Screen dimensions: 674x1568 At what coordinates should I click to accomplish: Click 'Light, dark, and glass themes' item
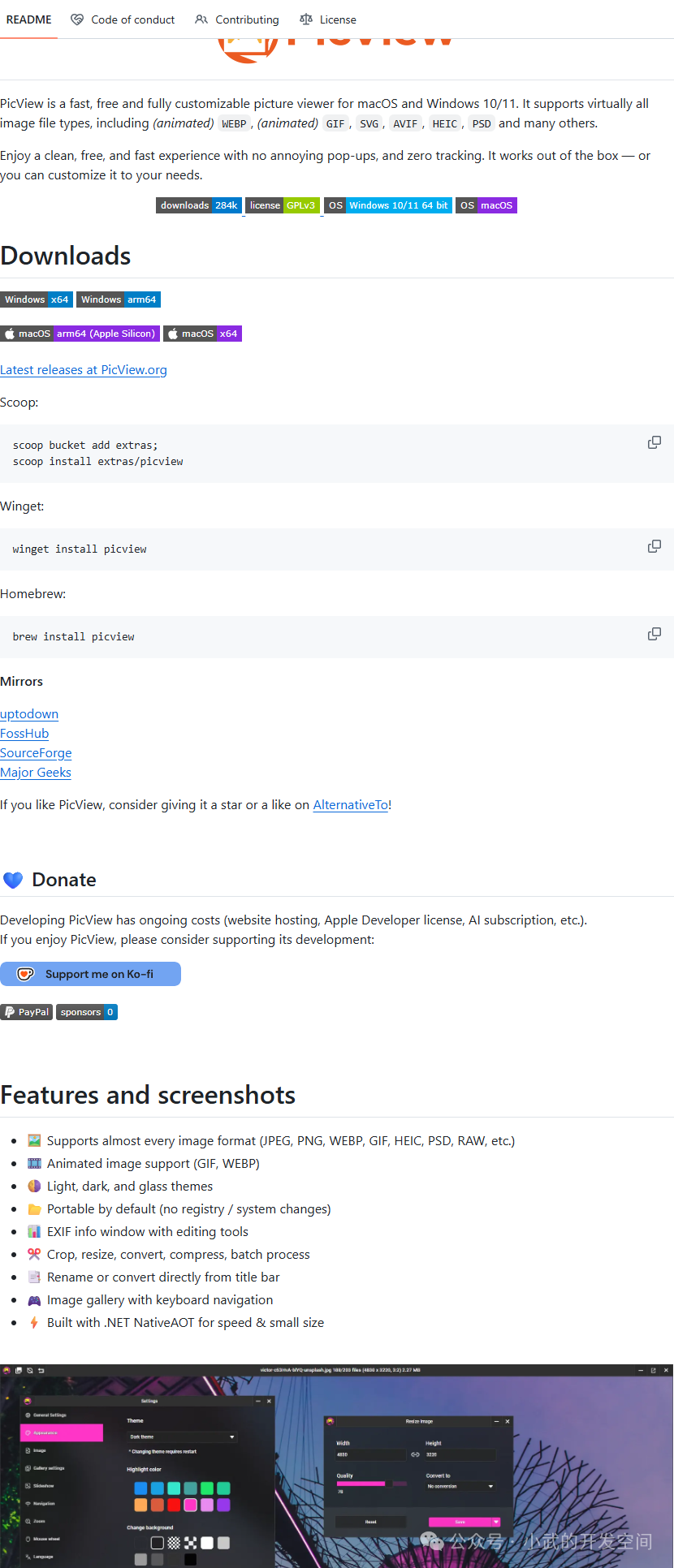pyautogui.click(x=130, y=1186)
